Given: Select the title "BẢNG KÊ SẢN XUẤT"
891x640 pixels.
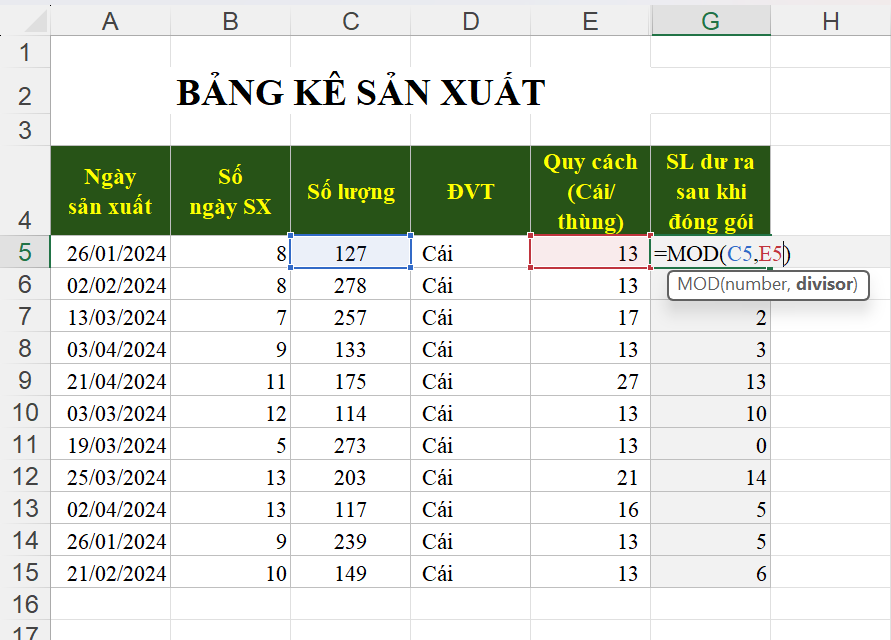Looking at the screenshot, I should pos(360,93).
